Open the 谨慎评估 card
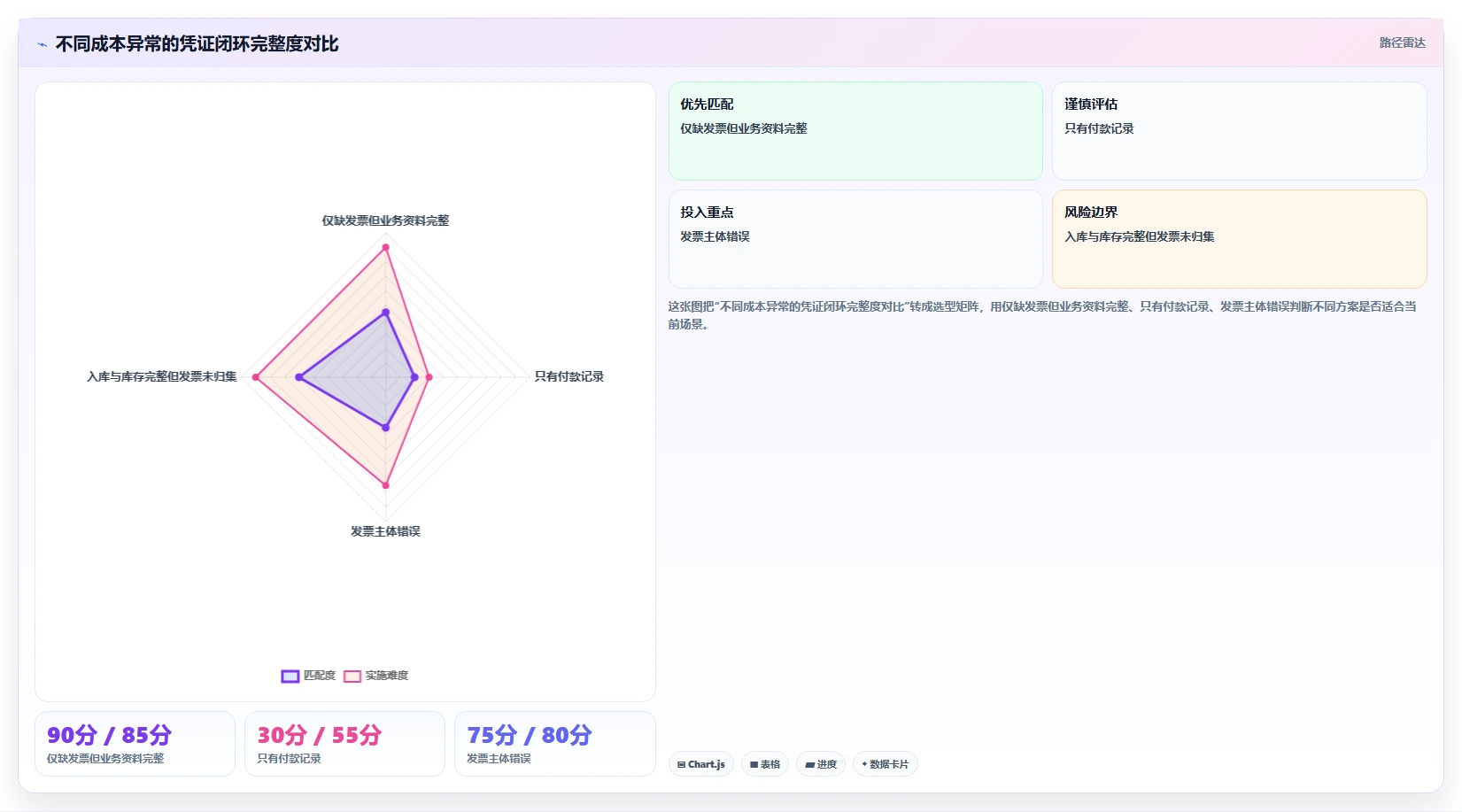 (1239, 131)
